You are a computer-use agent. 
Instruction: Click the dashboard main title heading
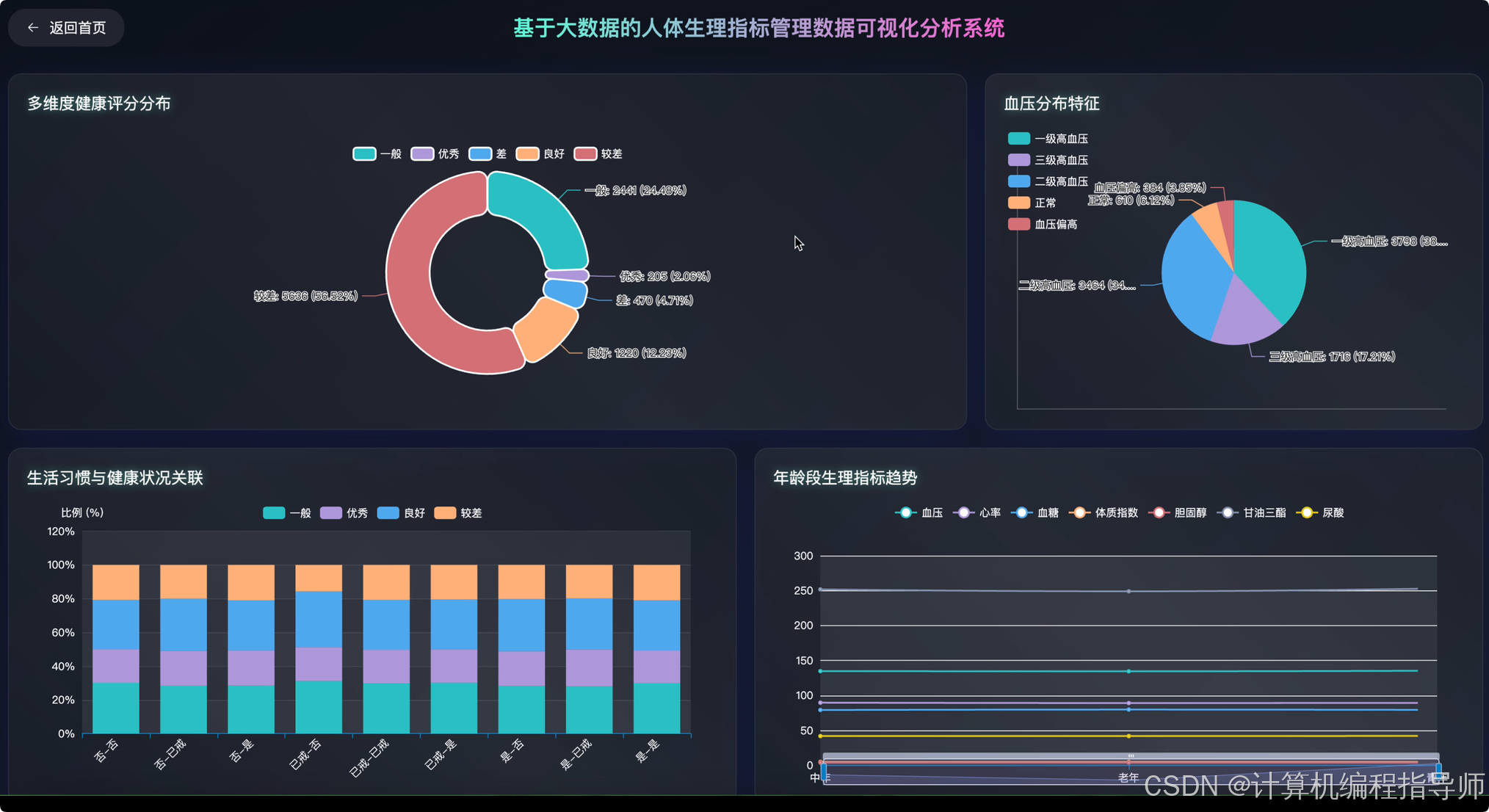[x=758, y=28]
